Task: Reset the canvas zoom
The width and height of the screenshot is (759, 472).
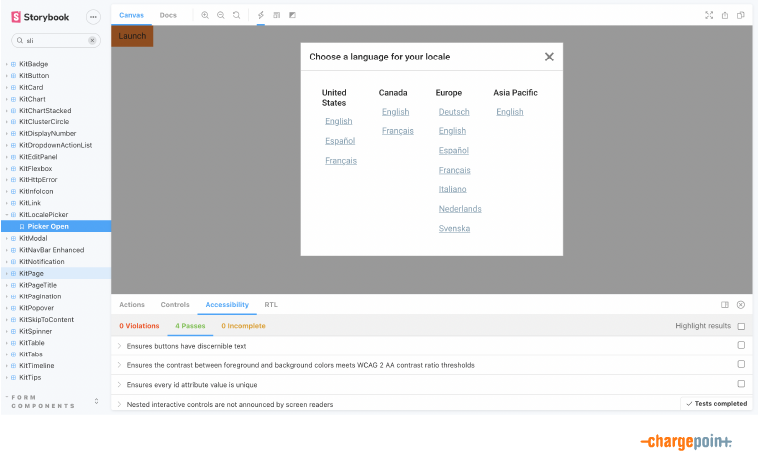Action: click(237, 15)
